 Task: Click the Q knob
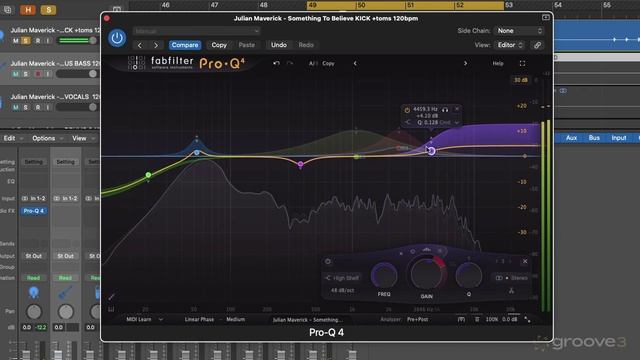(x=469, y=275)
